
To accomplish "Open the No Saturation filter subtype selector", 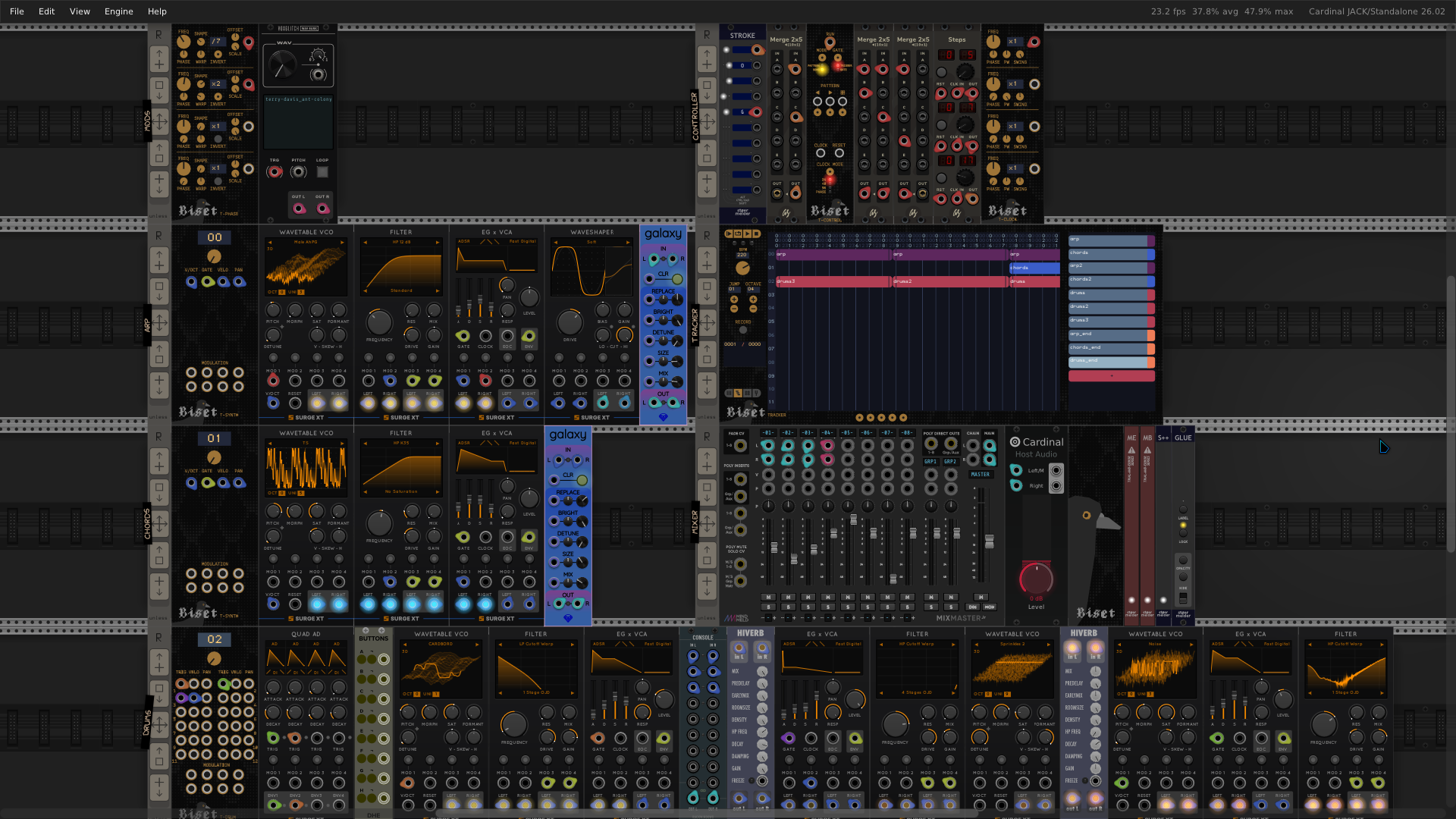I will tap(401, 491).
